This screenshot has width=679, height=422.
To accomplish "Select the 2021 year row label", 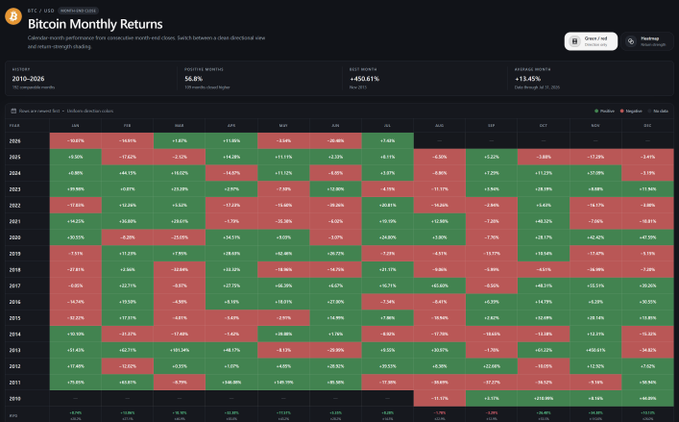I will point(15,221).
